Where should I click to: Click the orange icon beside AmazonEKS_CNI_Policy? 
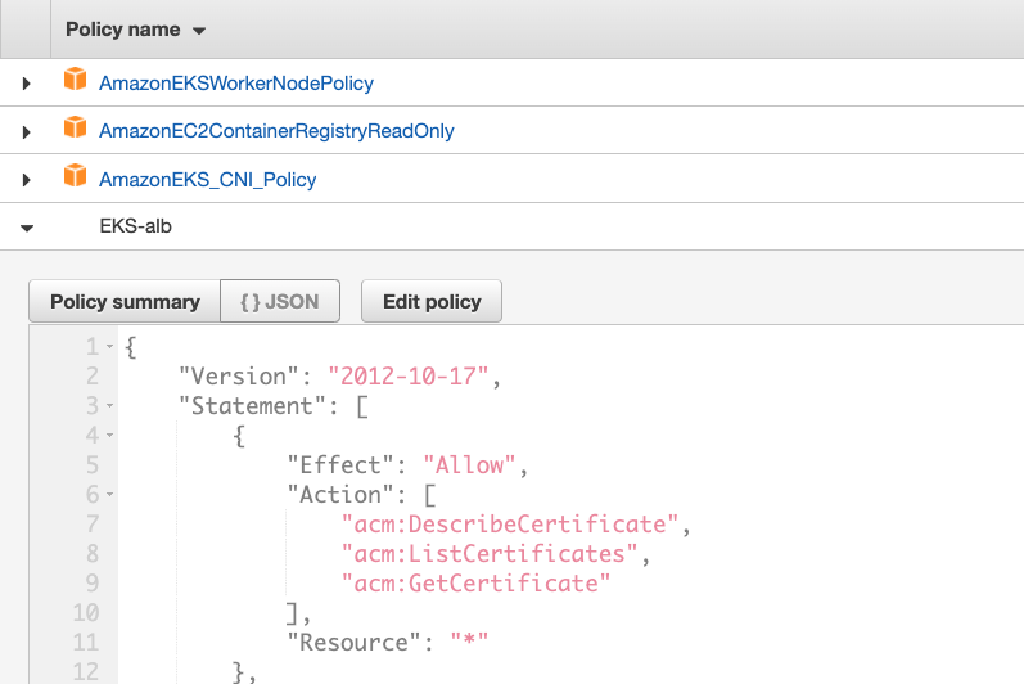pyautogui.click(x=74, y=178)
